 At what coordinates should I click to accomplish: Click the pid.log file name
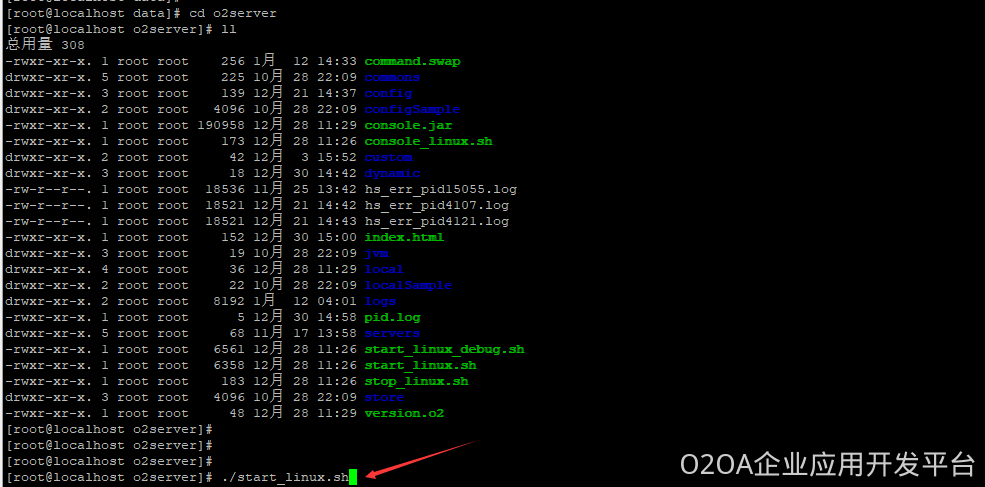tap(392, 317)
